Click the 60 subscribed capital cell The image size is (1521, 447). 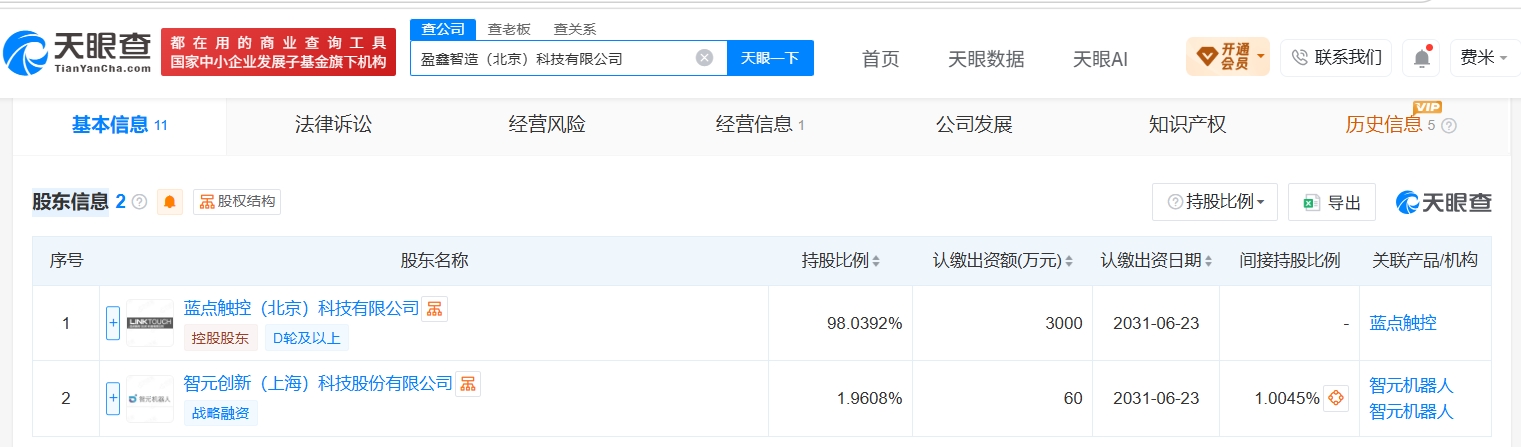1073,398
